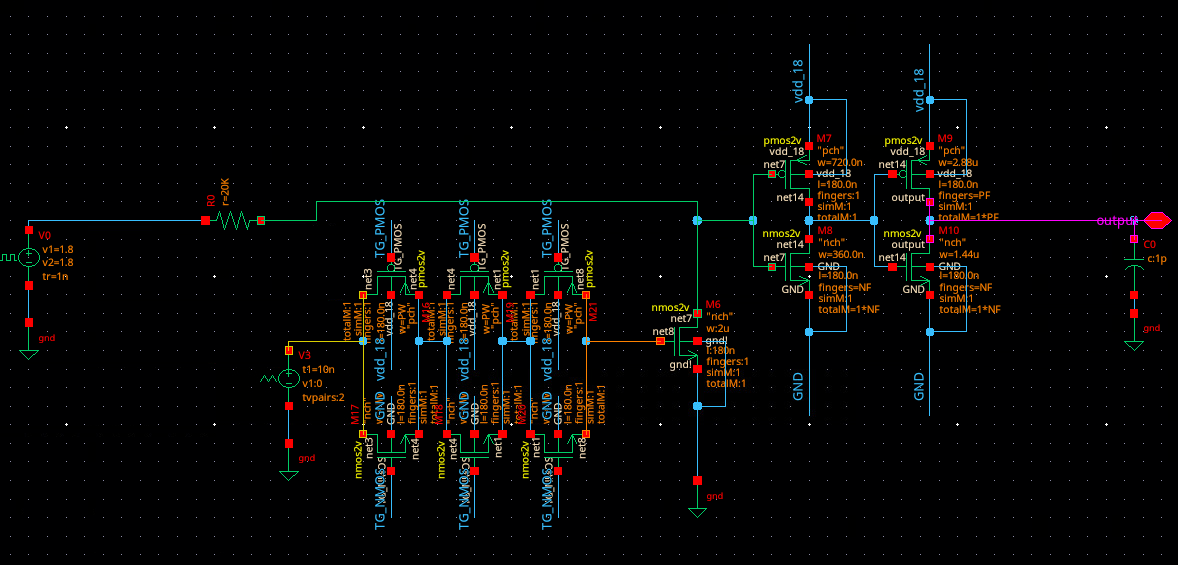Click the magenta output net label

1117,220
